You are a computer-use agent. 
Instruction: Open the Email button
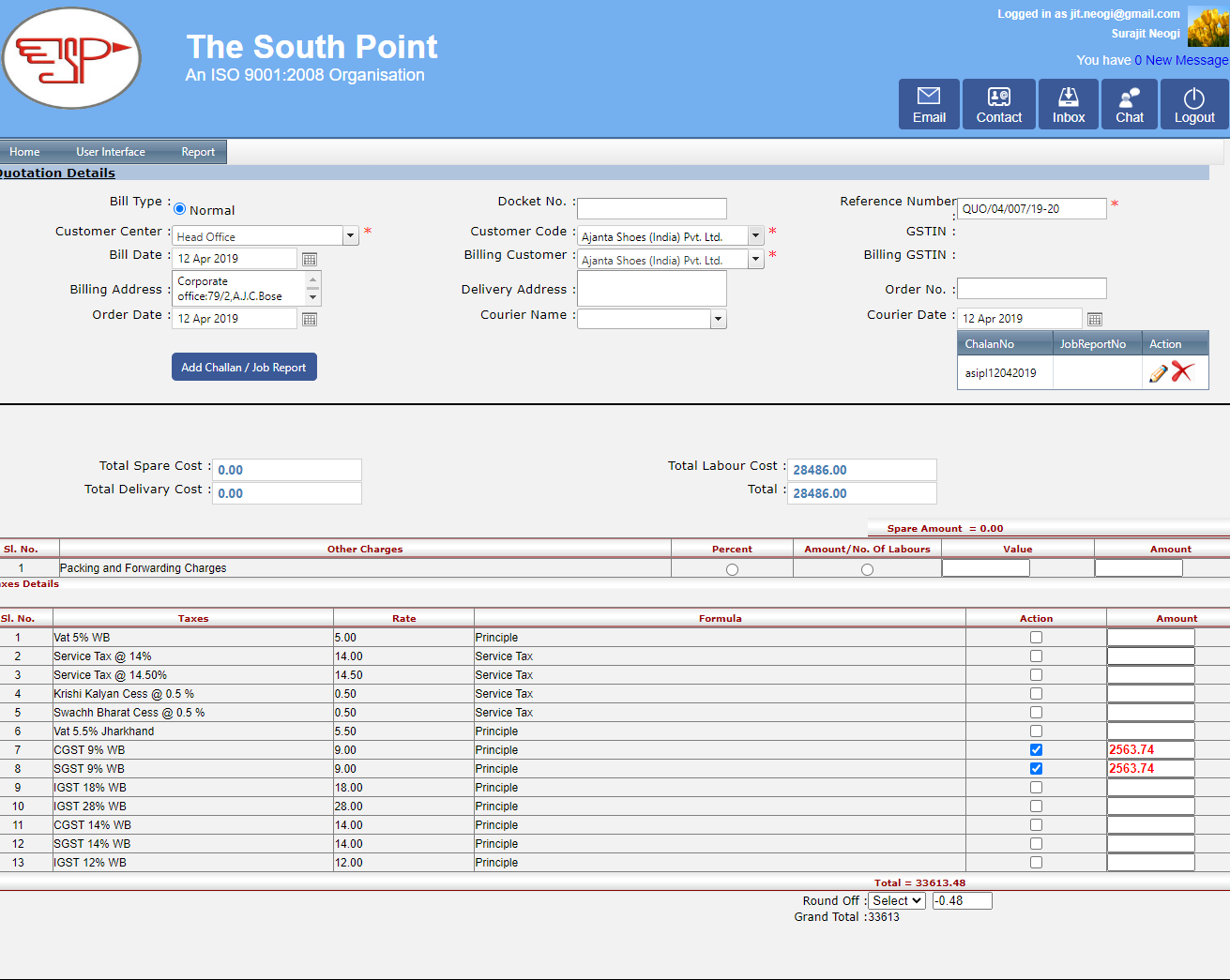point(929,104)
